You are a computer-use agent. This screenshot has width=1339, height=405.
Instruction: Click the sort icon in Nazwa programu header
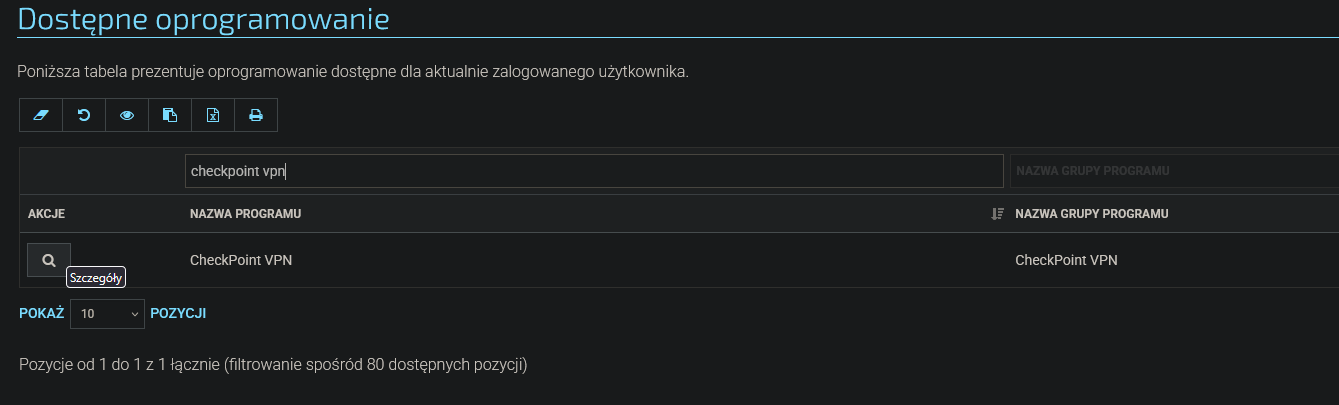(997, 214)
